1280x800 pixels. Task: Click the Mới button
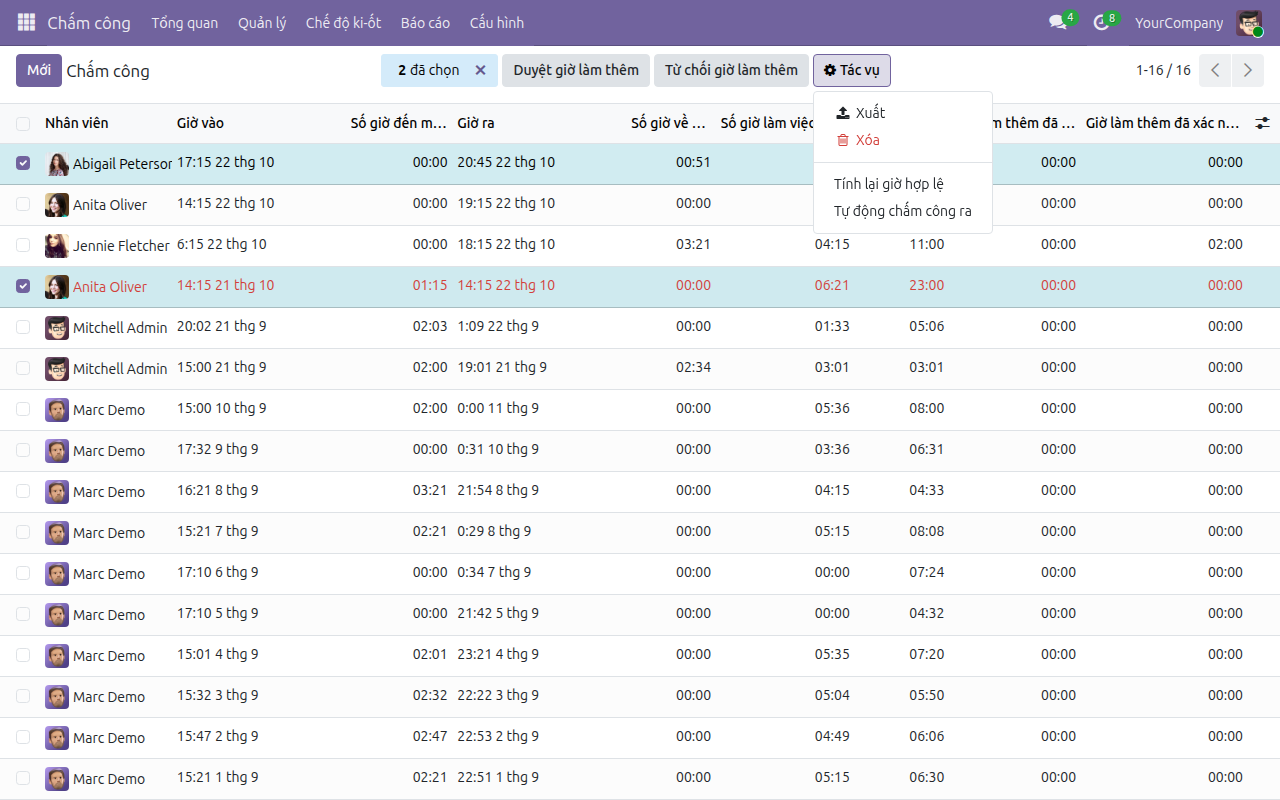(x=39, y=70)
